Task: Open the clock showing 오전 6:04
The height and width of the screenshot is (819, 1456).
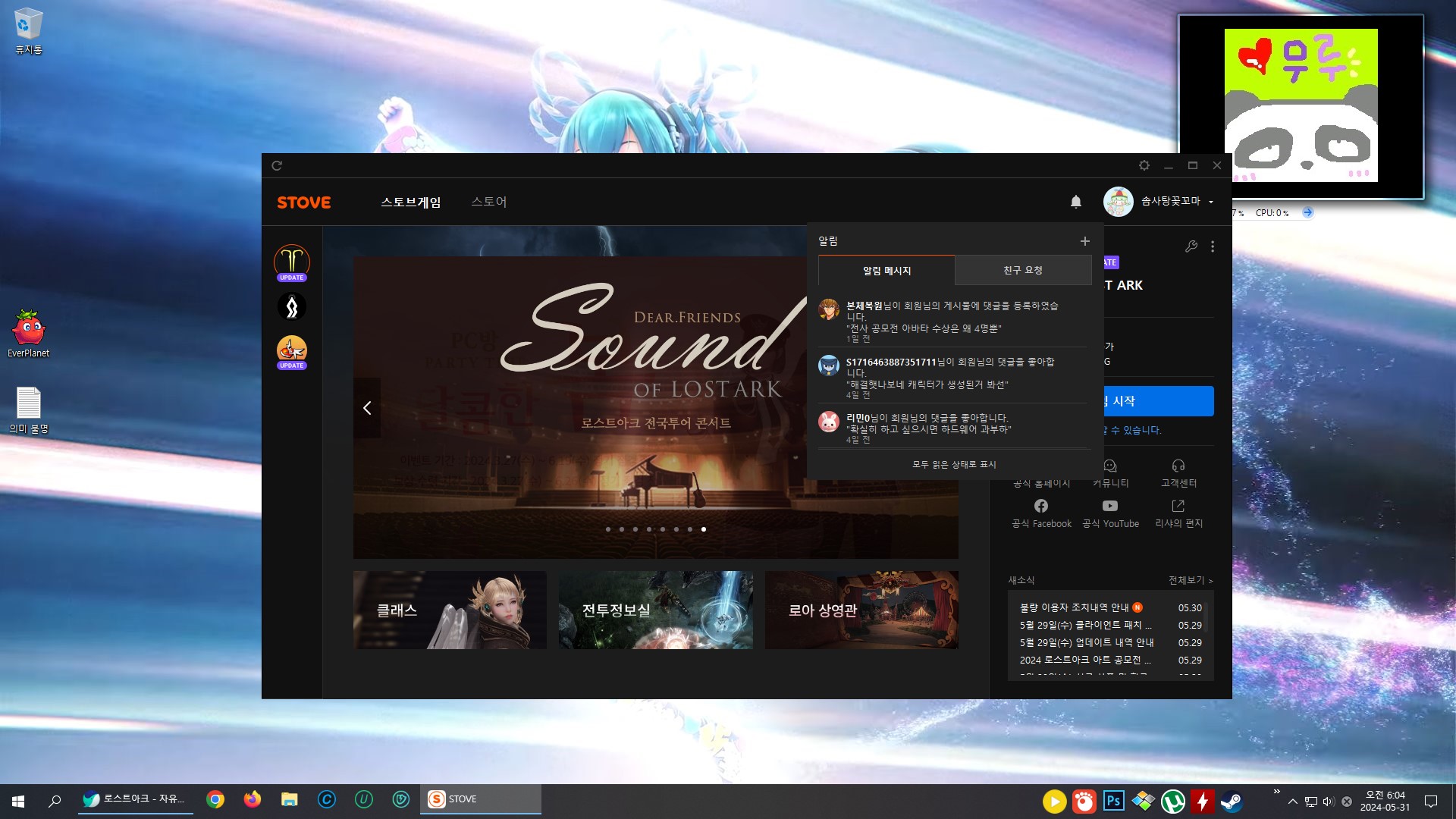Action: tap(1385, 801)
